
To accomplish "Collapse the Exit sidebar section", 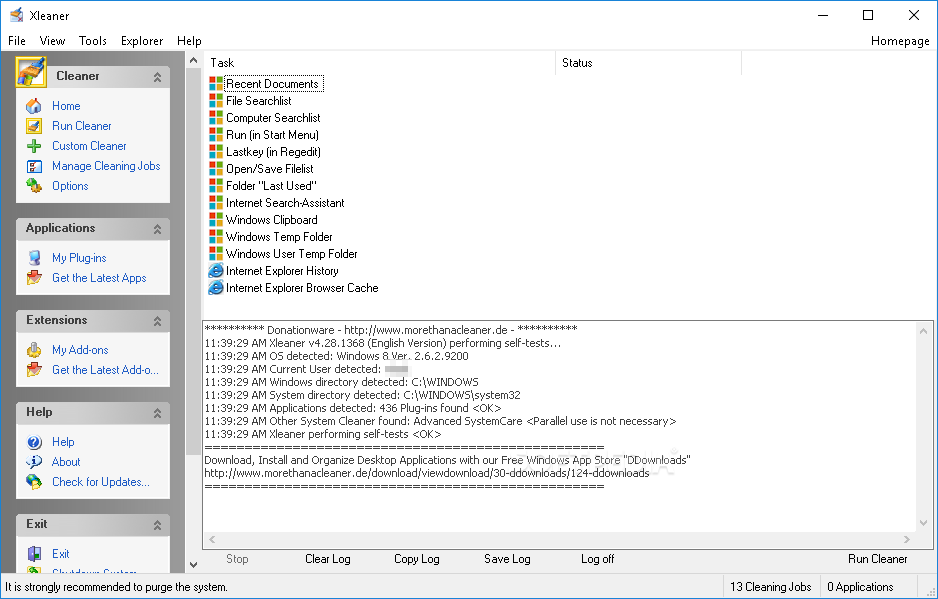I will (x=157, y=525).
